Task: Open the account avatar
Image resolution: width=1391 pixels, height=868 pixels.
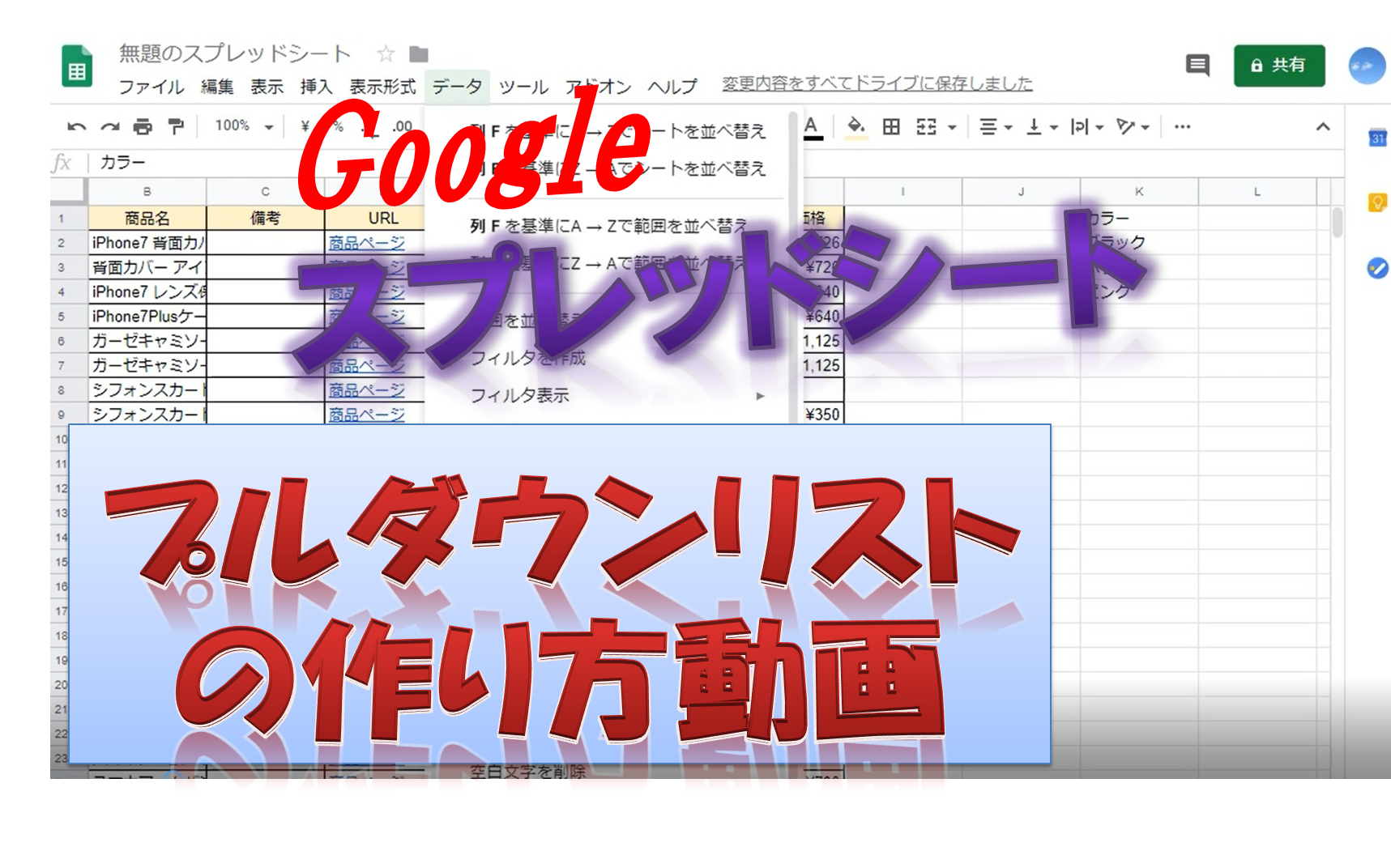Action: pyautogui.click(x=1367, y=66)
